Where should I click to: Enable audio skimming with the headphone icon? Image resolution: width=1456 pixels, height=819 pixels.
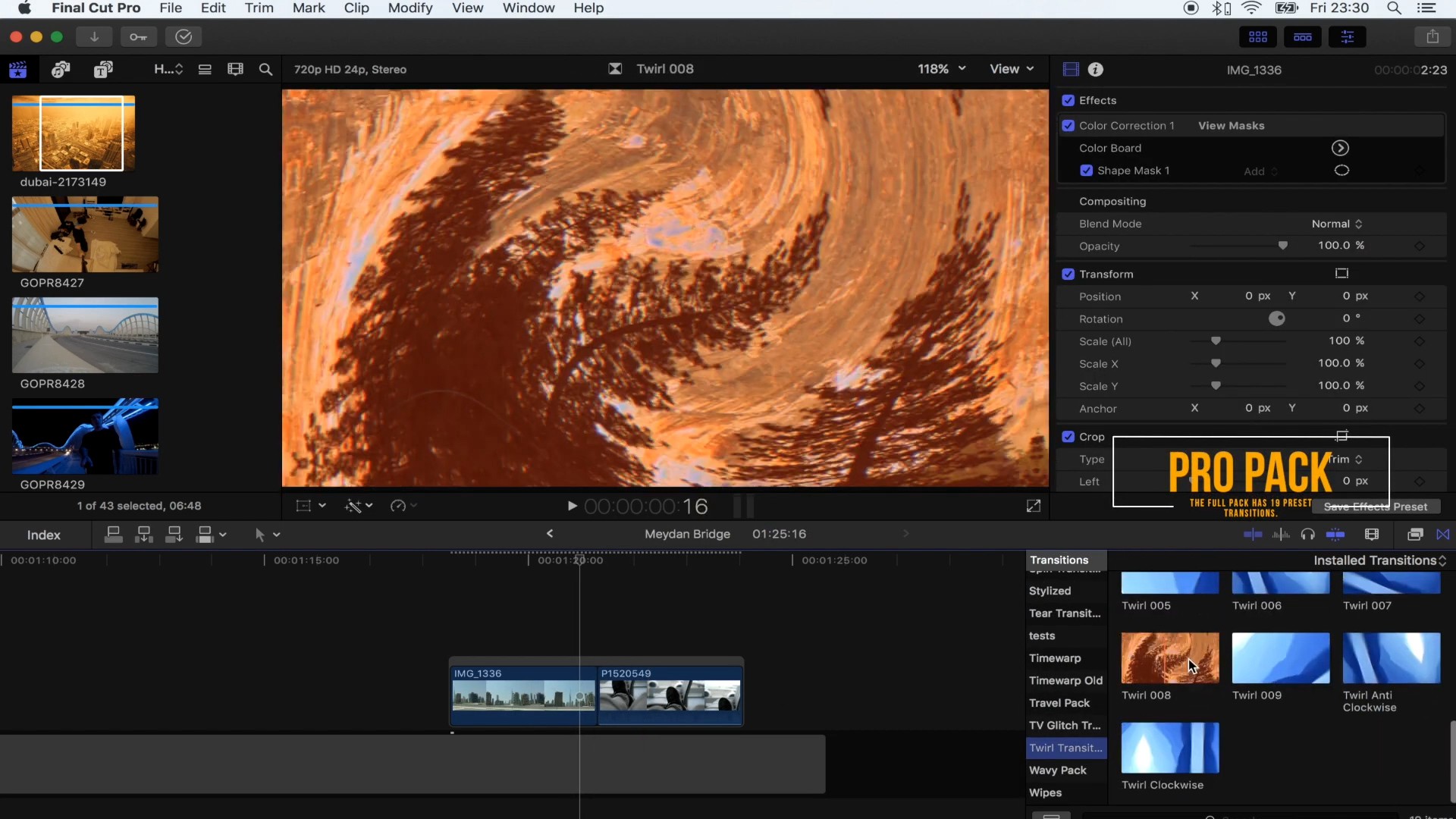click(x=1309, y=535)
